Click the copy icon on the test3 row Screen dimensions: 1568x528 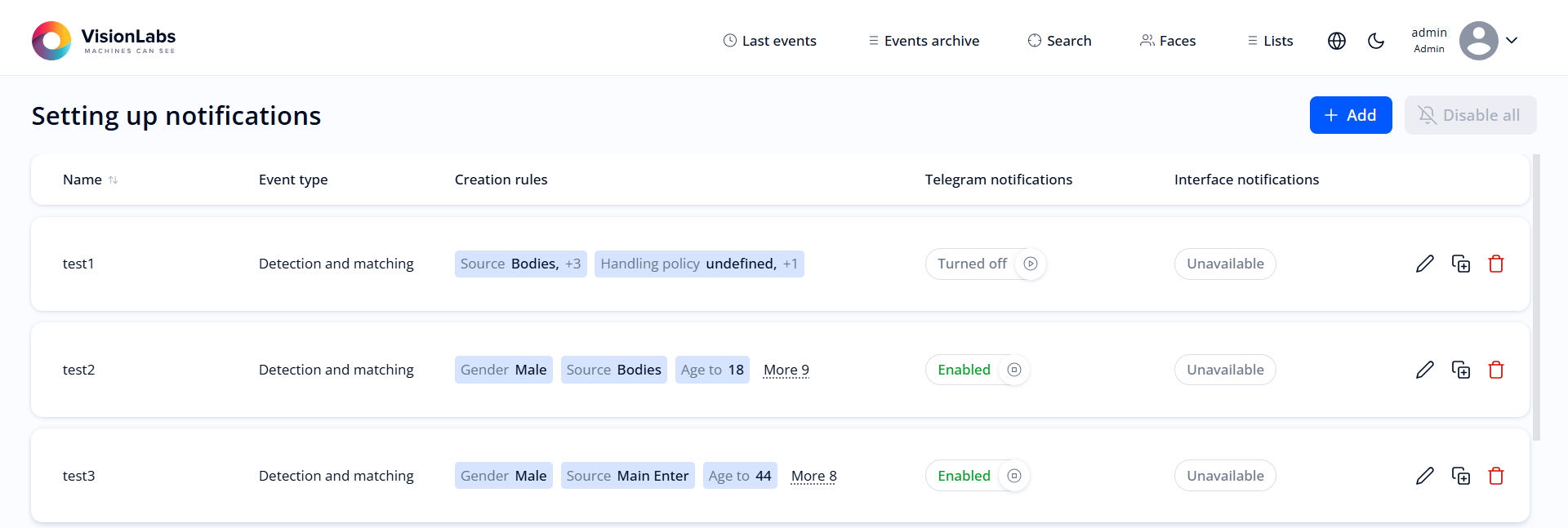pos(1462,476)
